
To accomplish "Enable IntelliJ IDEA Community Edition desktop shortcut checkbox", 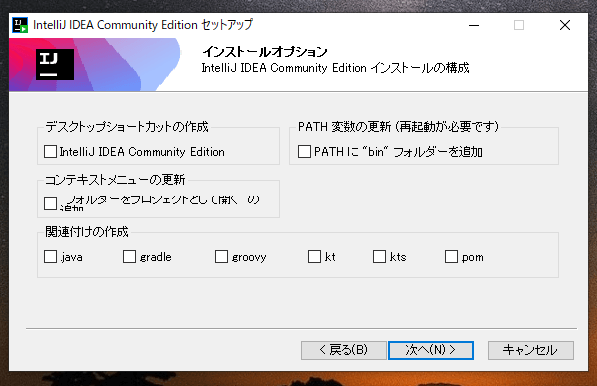I will (x=50, y=152).
